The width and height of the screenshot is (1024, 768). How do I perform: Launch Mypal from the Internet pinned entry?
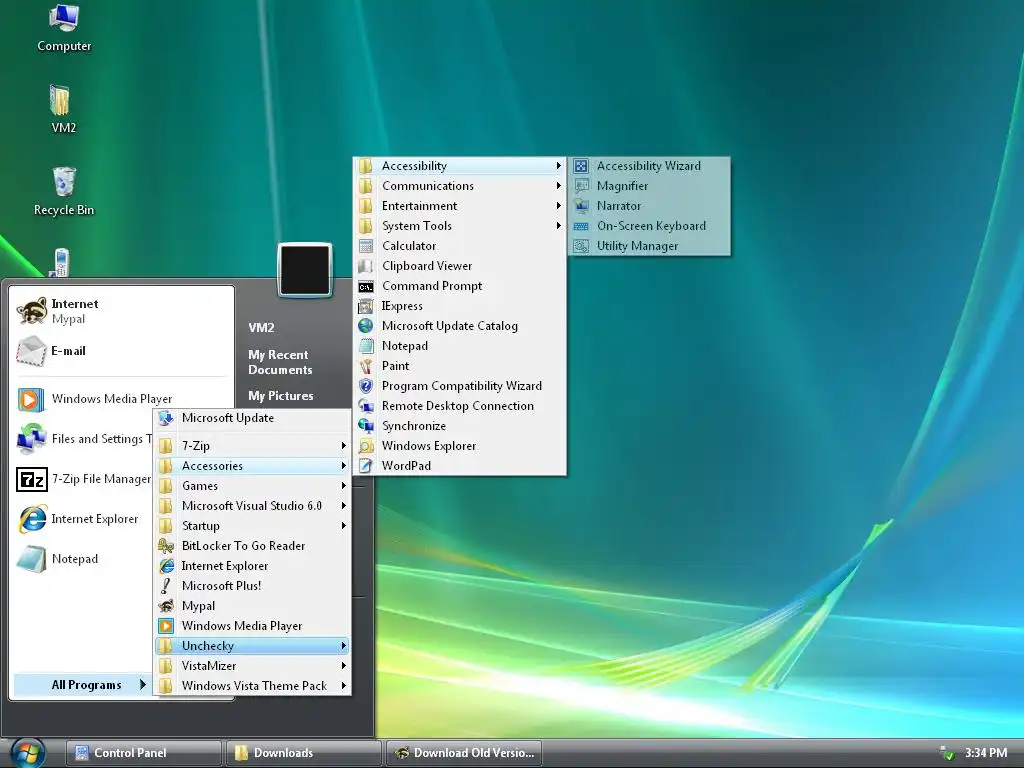[122, 311]
